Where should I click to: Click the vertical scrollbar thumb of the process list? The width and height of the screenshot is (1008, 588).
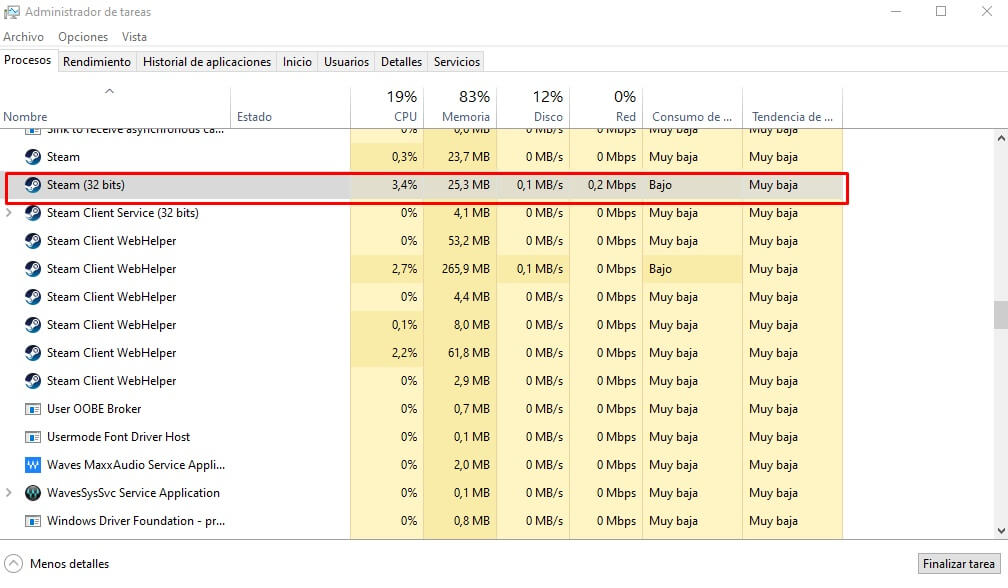[x=1001, y=315]
